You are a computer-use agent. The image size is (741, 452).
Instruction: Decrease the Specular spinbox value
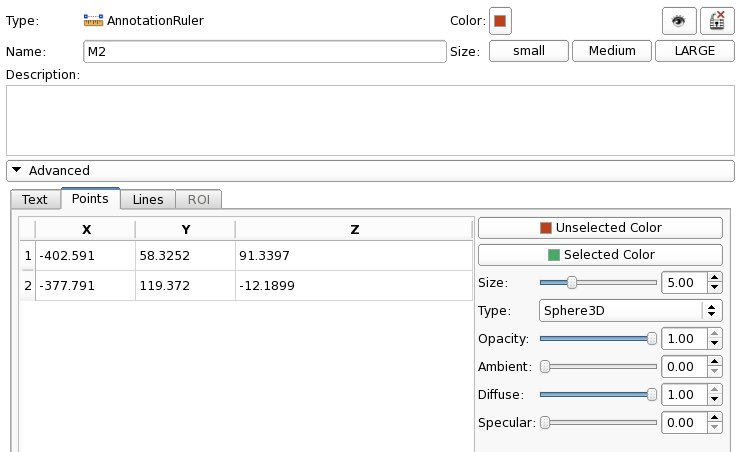coord(714,428)
